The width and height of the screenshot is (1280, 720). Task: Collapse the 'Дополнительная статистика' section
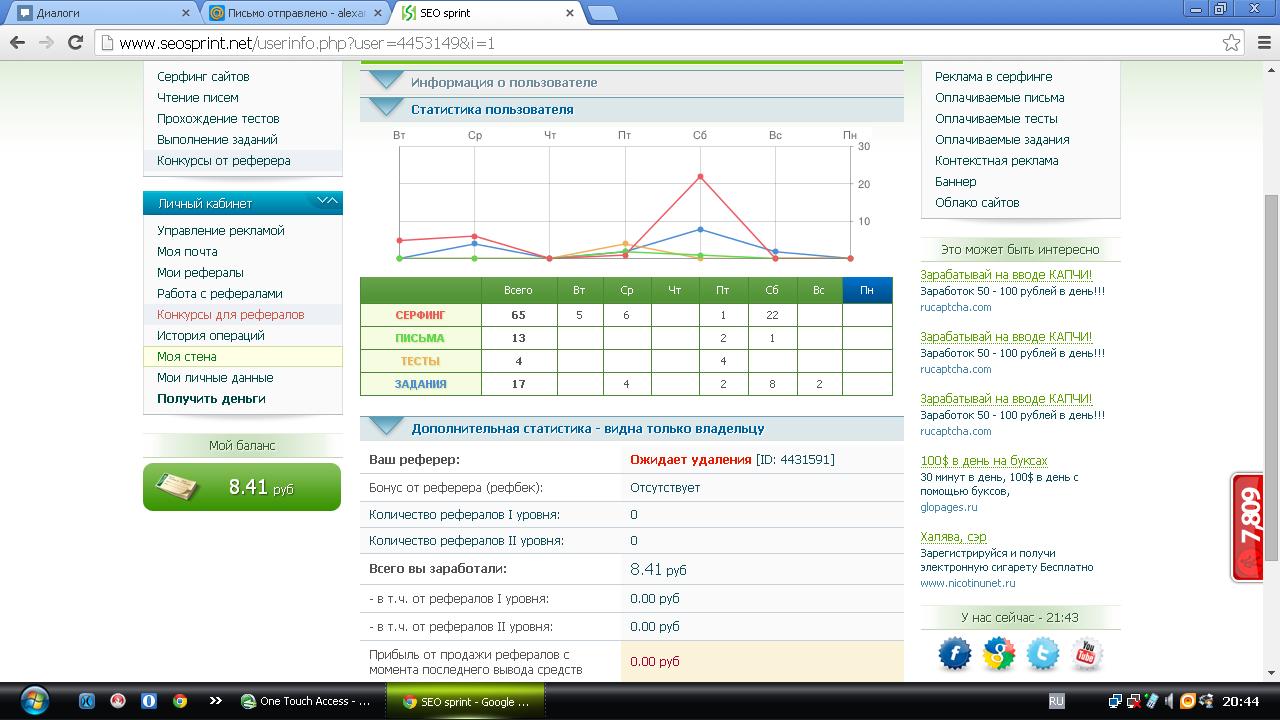click(386, 428)
